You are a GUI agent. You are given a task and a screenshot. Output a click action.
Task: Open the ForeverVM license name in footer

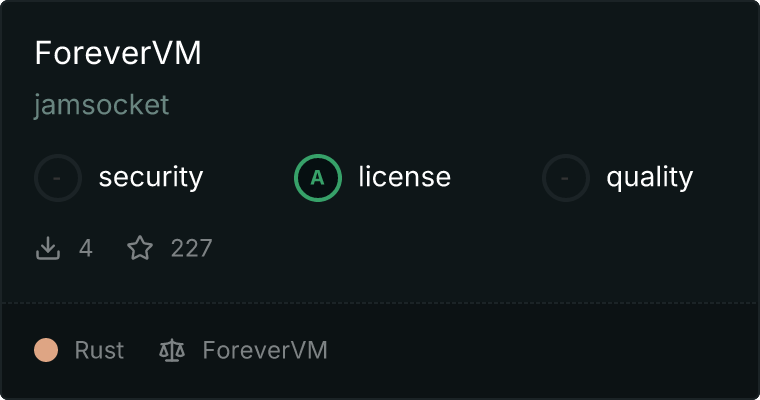265,350
